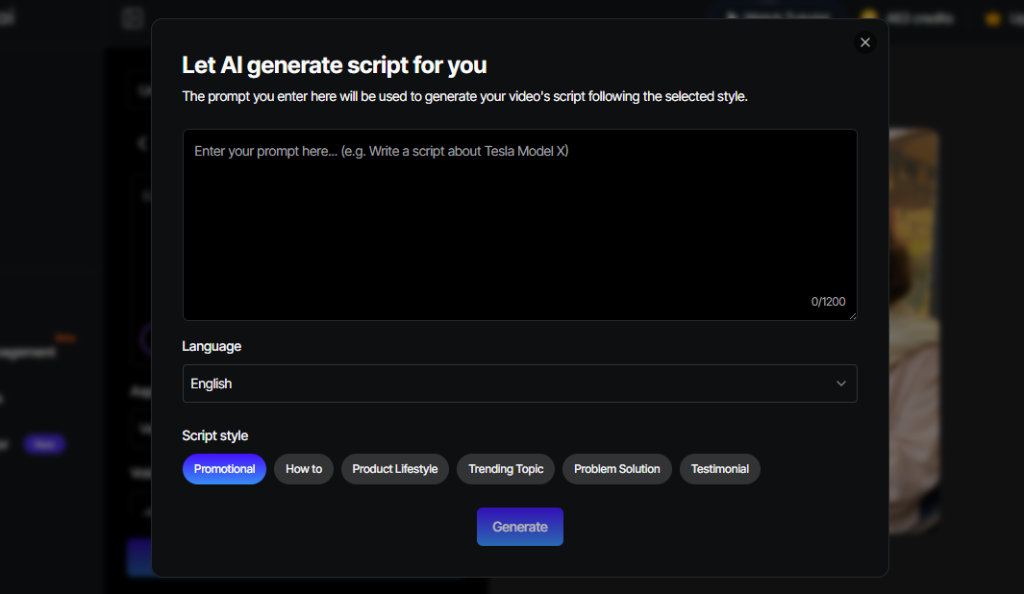The image size is (1024, 594).
Task: Click the blurred purple New badge in sidebar
Action: point(44,444)
